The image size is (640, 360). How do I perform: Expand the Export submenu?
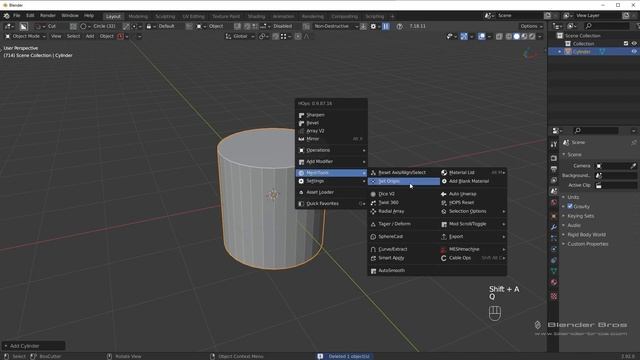473,237
